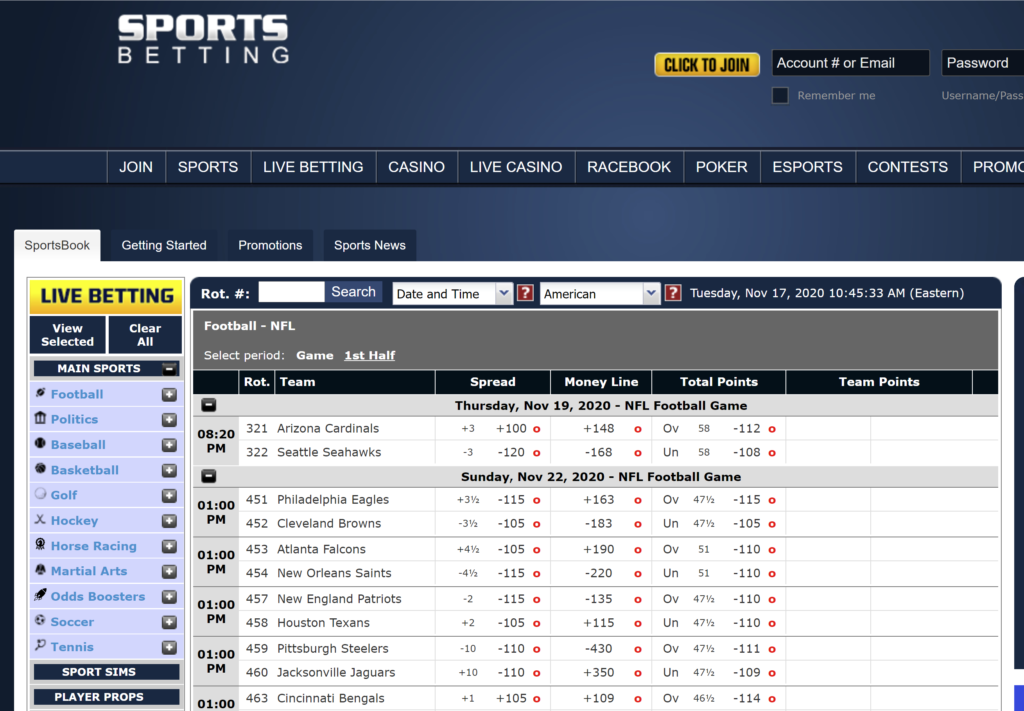Enable the Remember me checkbox

click(x=780, y=95)
